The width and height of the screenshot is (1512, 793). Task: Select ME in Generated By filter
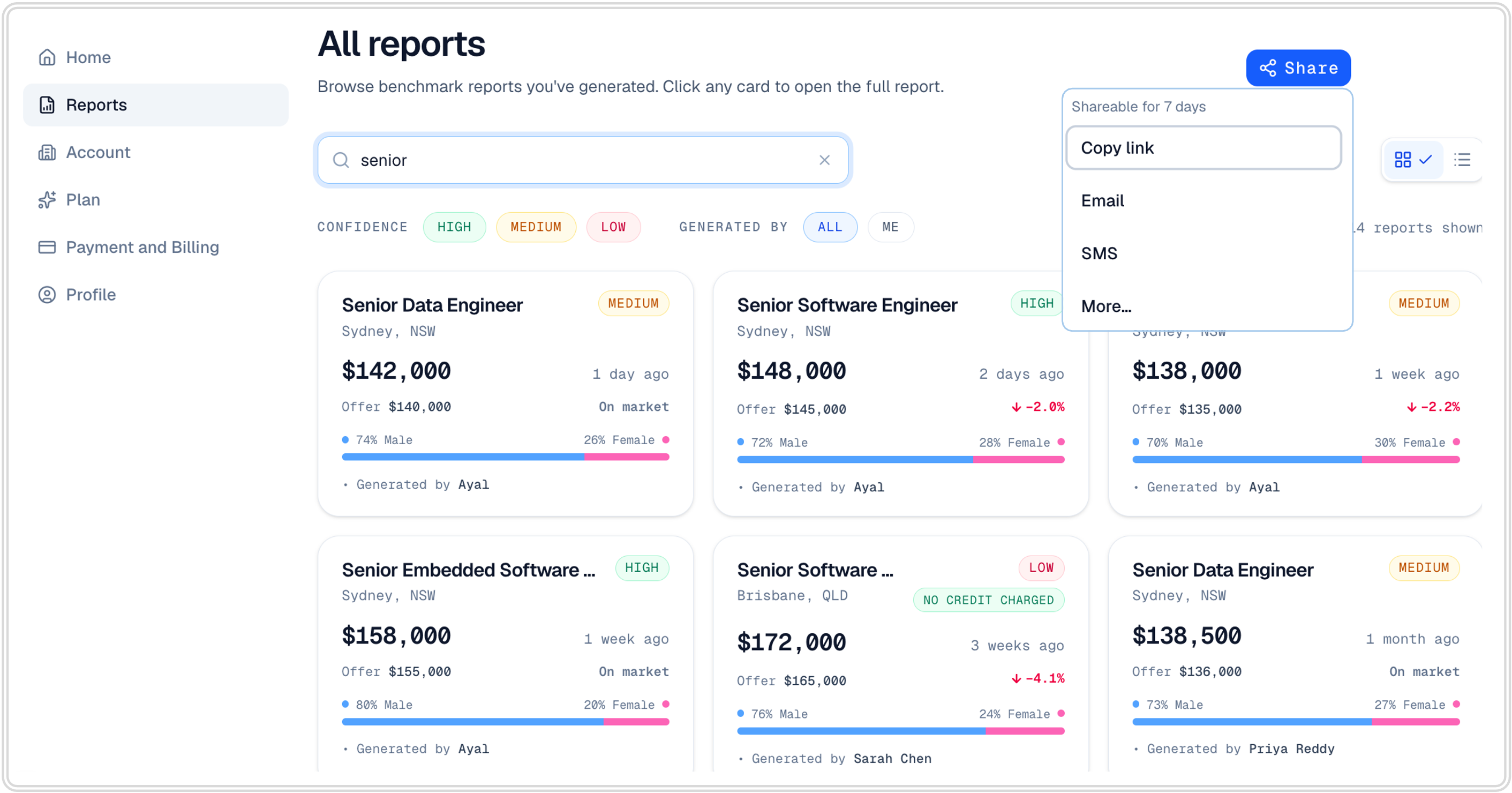[890, 227]
